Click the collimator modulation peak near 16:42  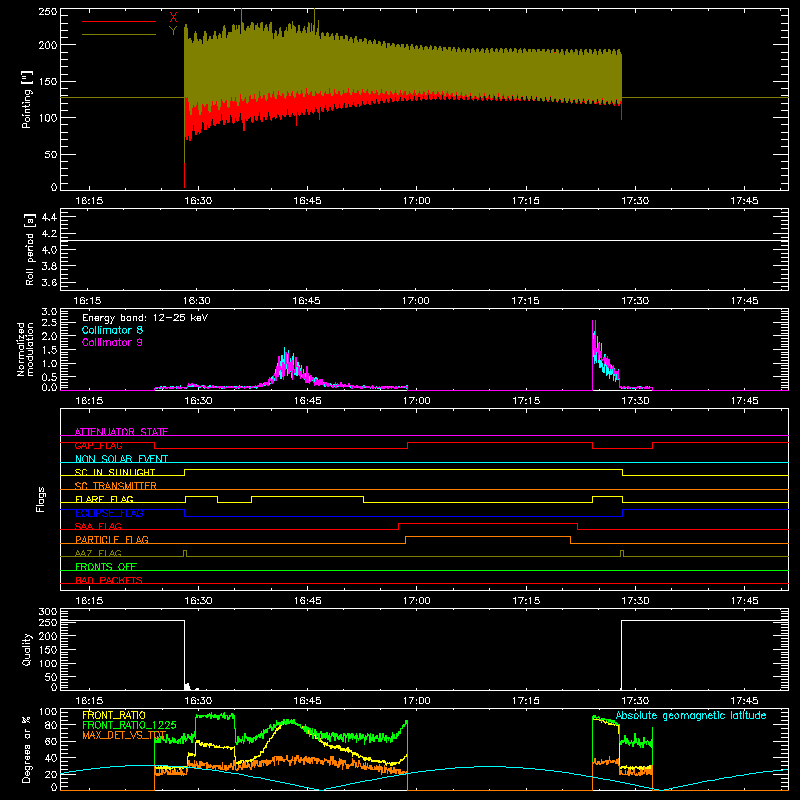pyautogui.click(x=287, y=365)
